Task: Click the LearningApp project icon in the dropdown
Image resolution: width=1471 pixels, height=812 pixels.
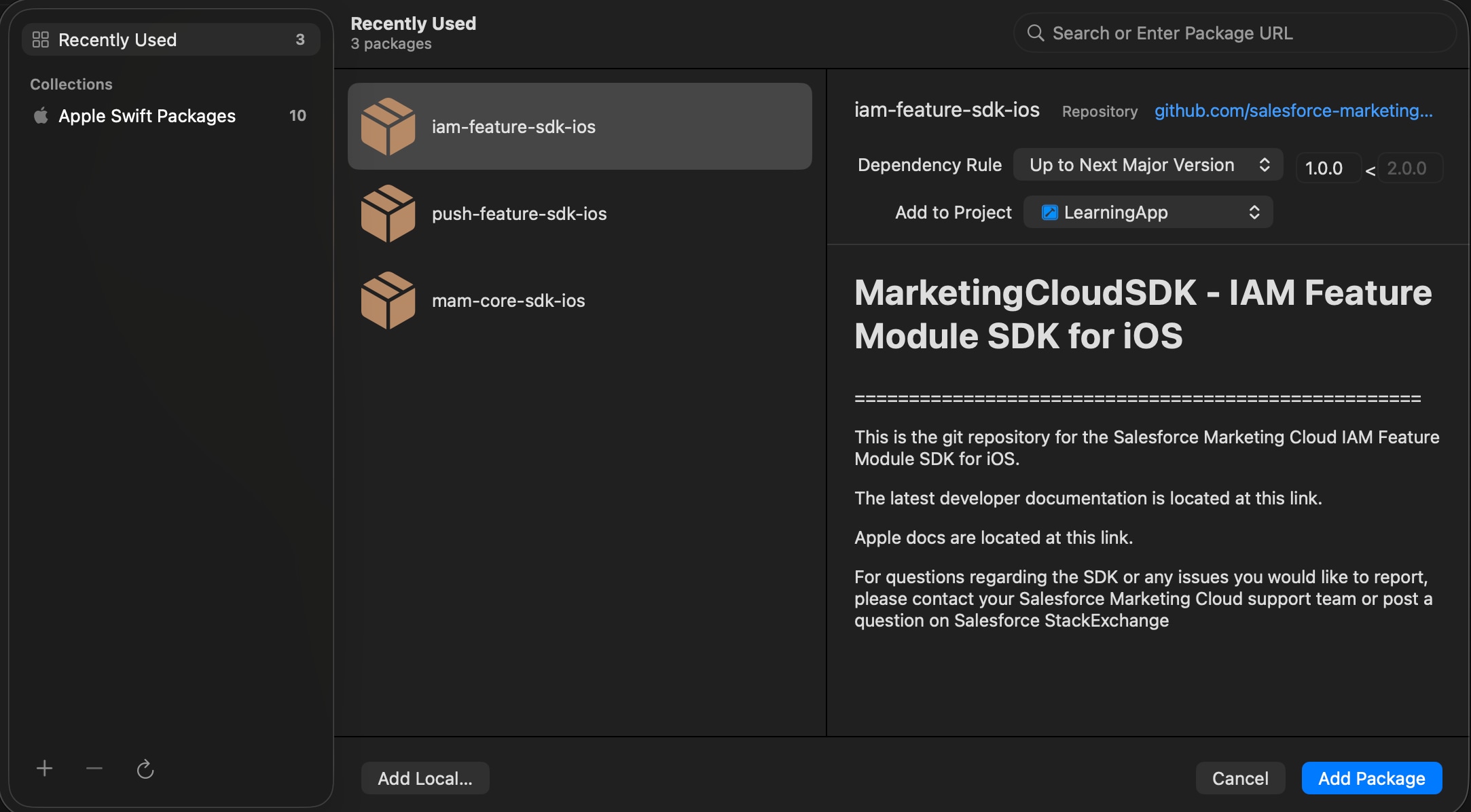Action: (1049, 212)
